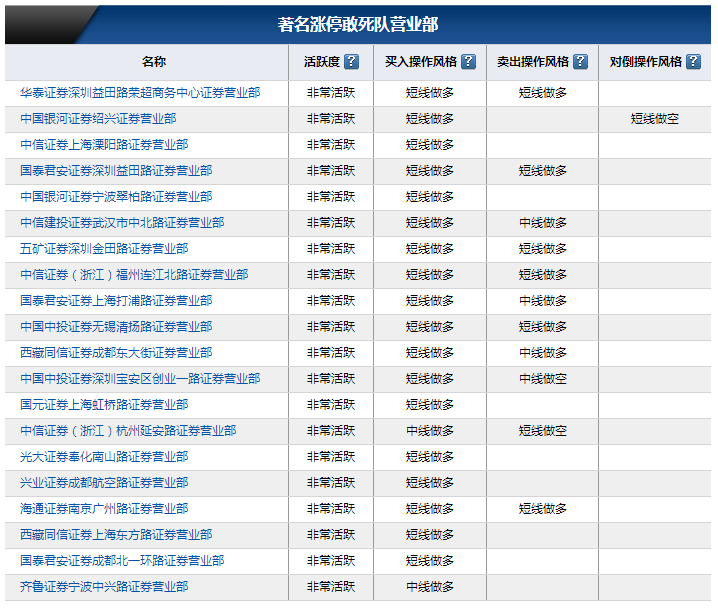Open 中信证券上海溧阳路证券营业部 link

coord(104,145)
